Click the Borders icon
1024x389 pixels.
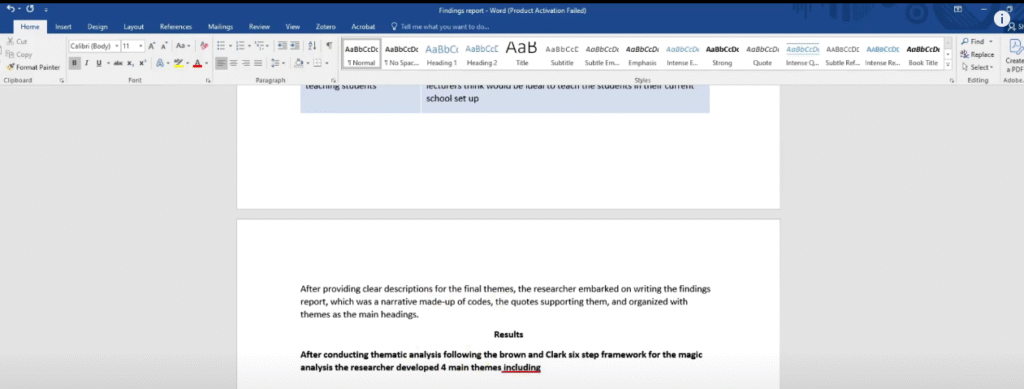(317, 63)
